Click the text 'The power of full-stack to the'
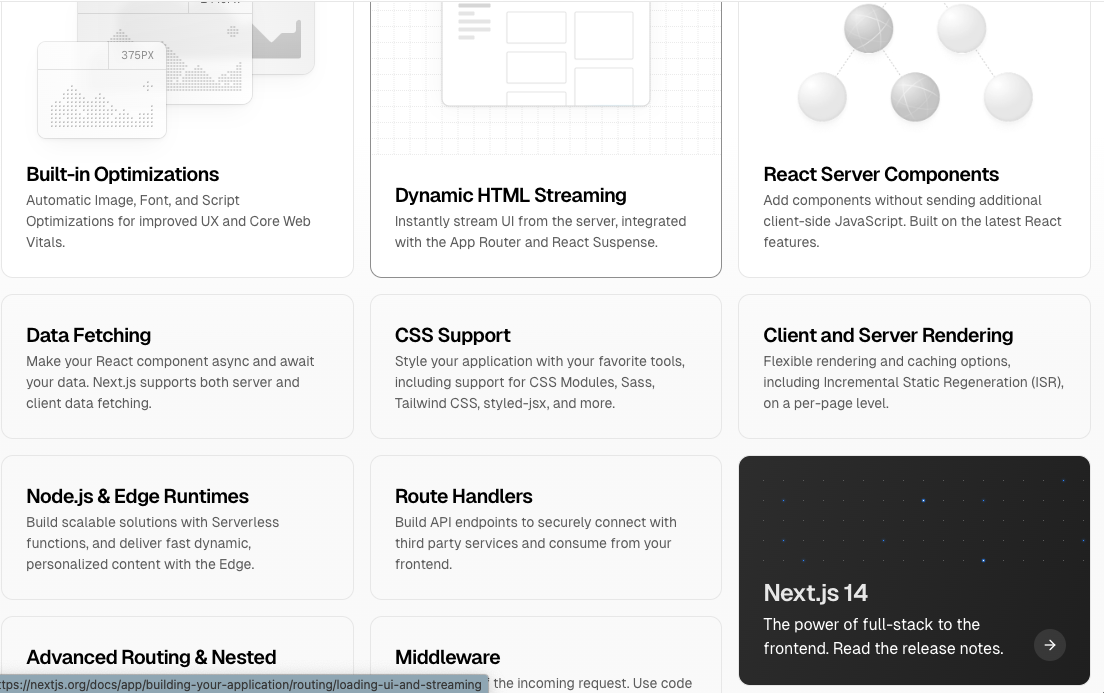Screen dimensions: 1104x693 pos(871,625)
